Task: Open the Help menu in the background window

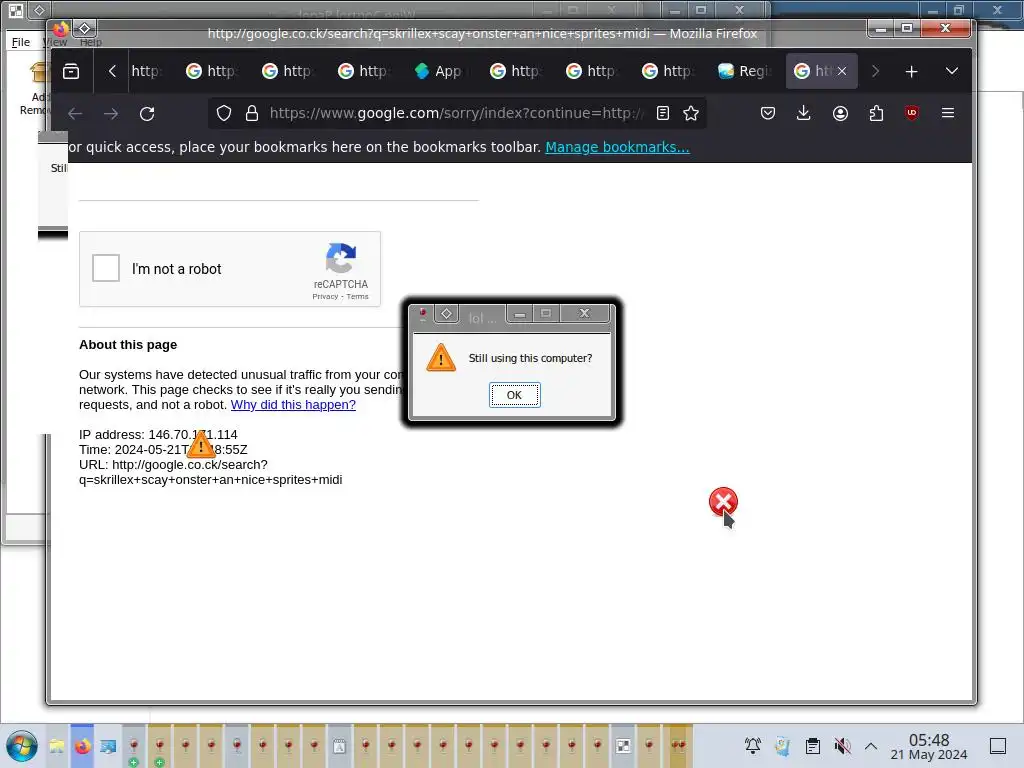Action: click(91, 42)
